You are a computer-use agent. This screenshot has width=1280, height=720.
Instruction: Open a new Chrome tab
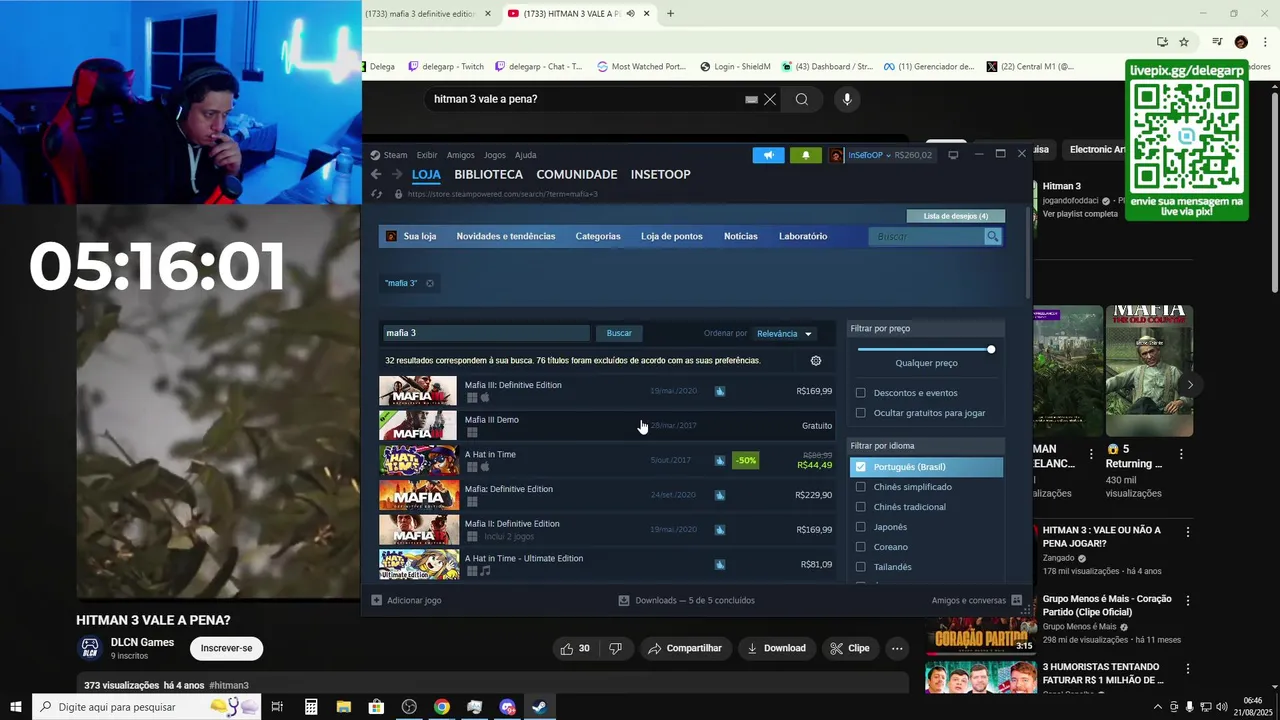(670, 14)
